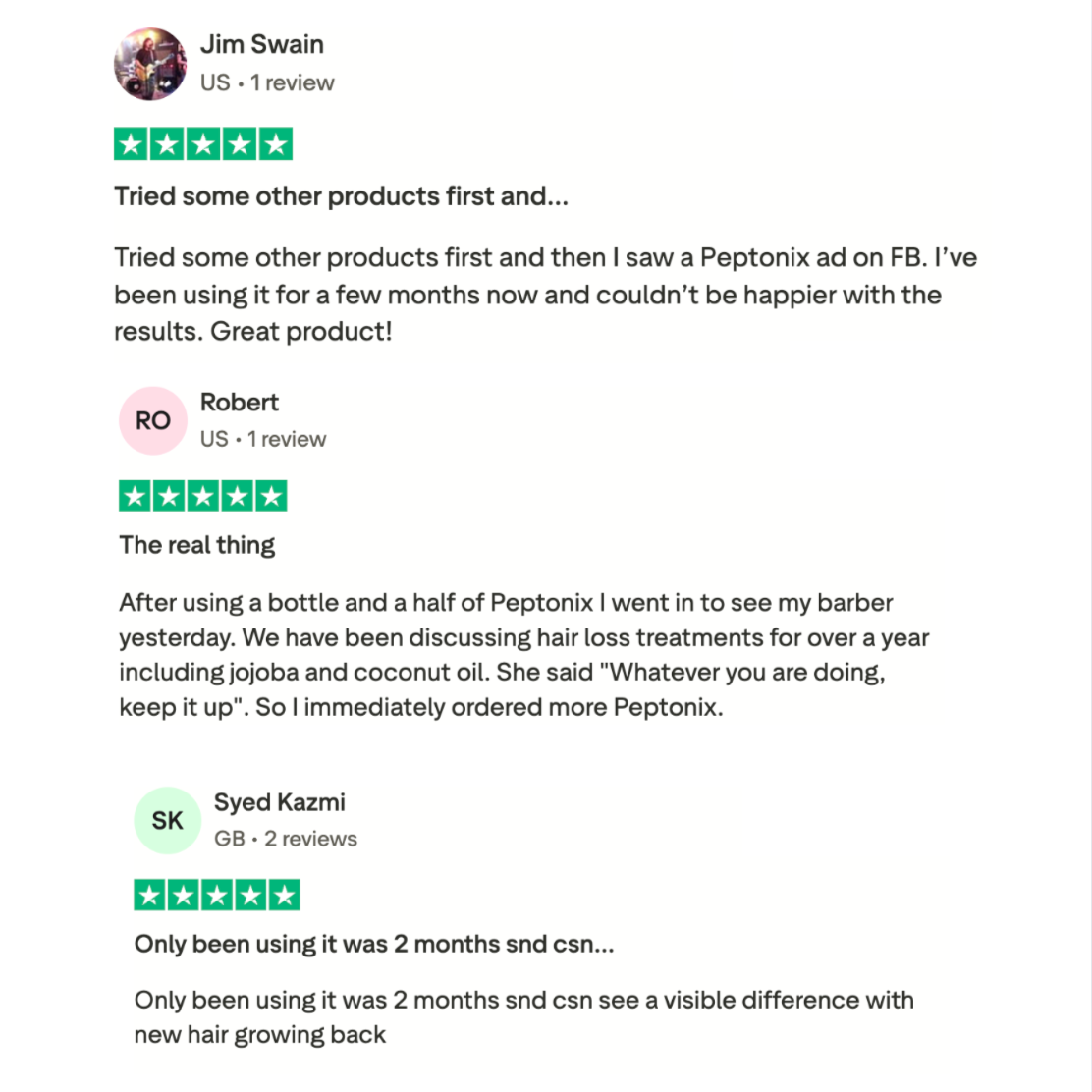1092x1092 pixels.
Task: Click 'GB • 2 reviews' under Syed Kazmi
Action: coord(286,839)
